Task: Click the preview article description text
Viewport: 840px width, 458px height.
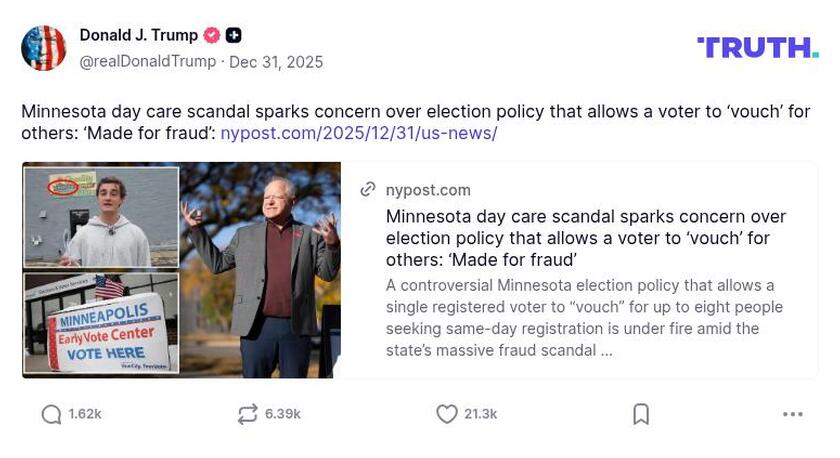Action: pos(585,318)
